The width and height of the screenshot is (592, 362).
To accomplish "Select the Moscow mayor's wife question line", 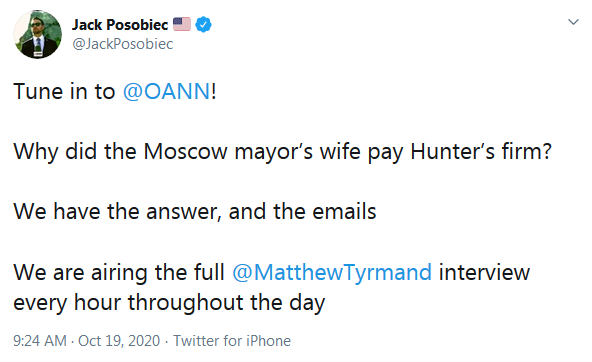I will coord(282,152).
